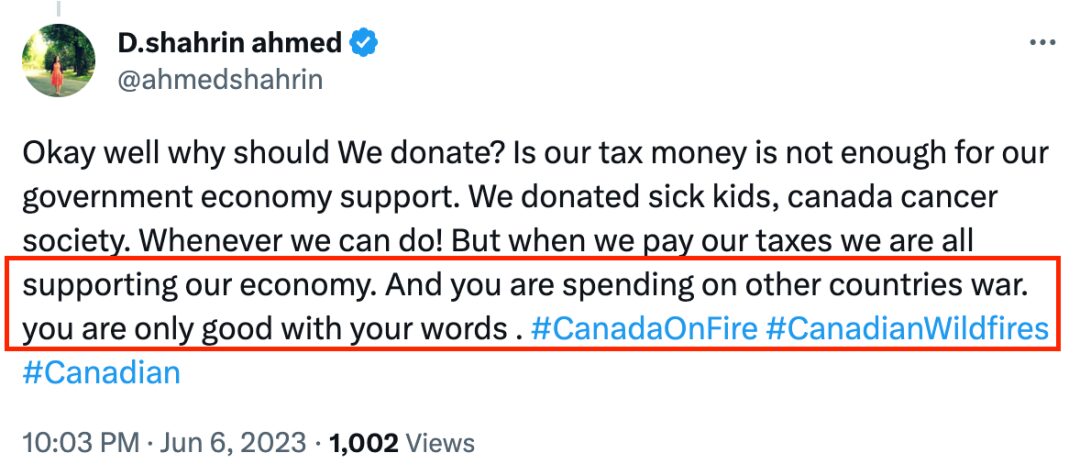This screenshot has width=1080, height=475.
Task: Open the #CanadaOnFire hashtag
Action: 645,329
